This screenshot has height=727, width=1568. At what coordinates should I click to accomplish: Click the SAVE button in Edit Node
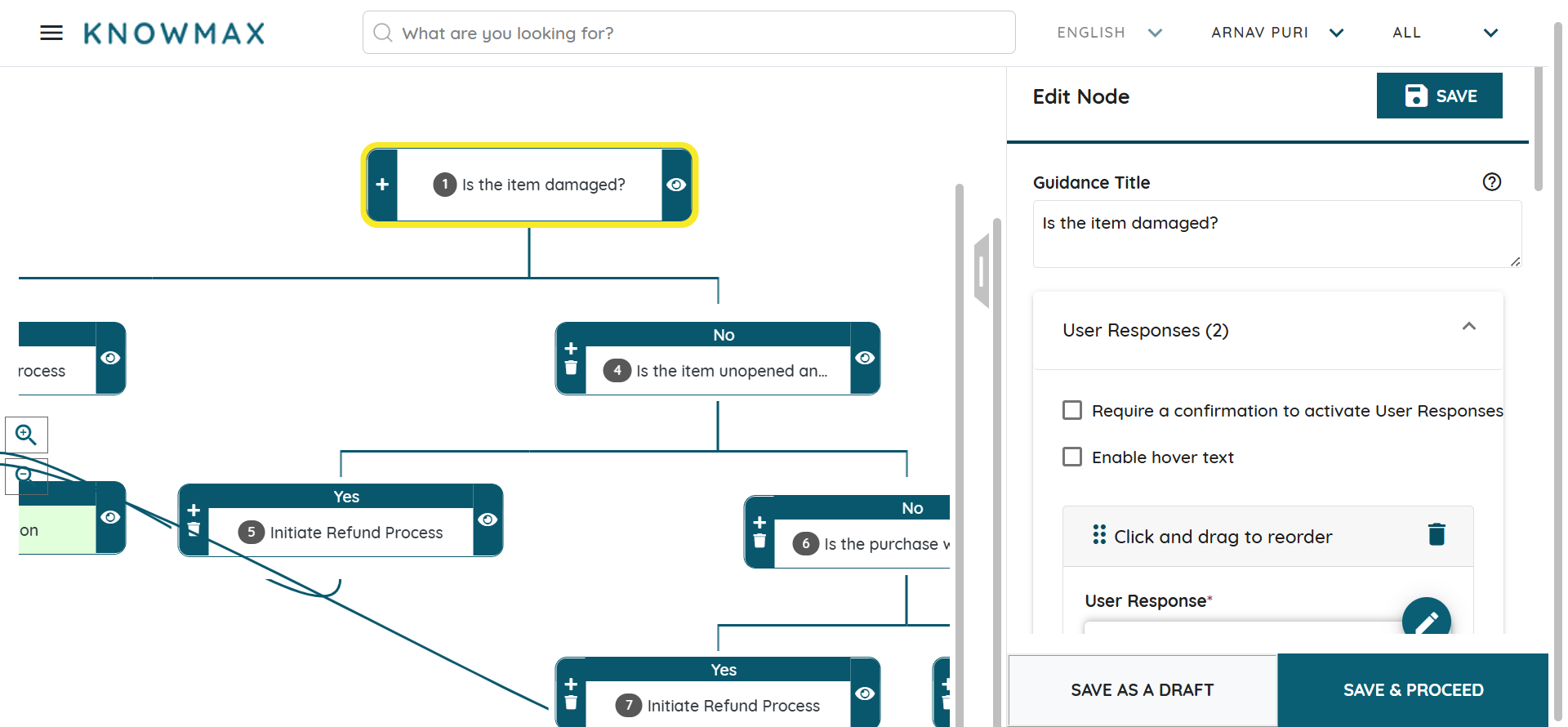1439,96
